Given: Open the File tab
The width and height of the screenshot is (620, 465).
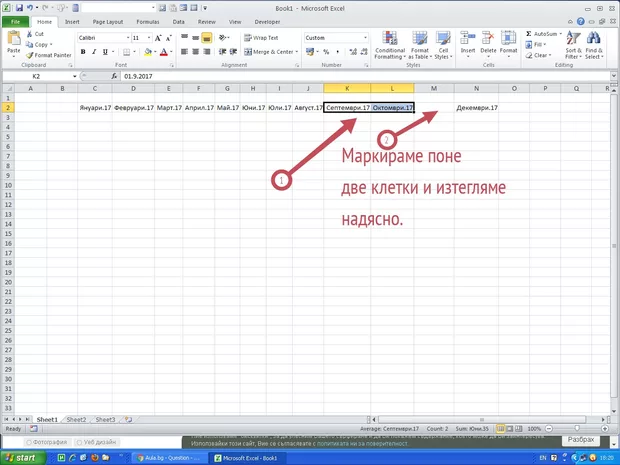Looking at the screenshot, I should coord(15,22).
